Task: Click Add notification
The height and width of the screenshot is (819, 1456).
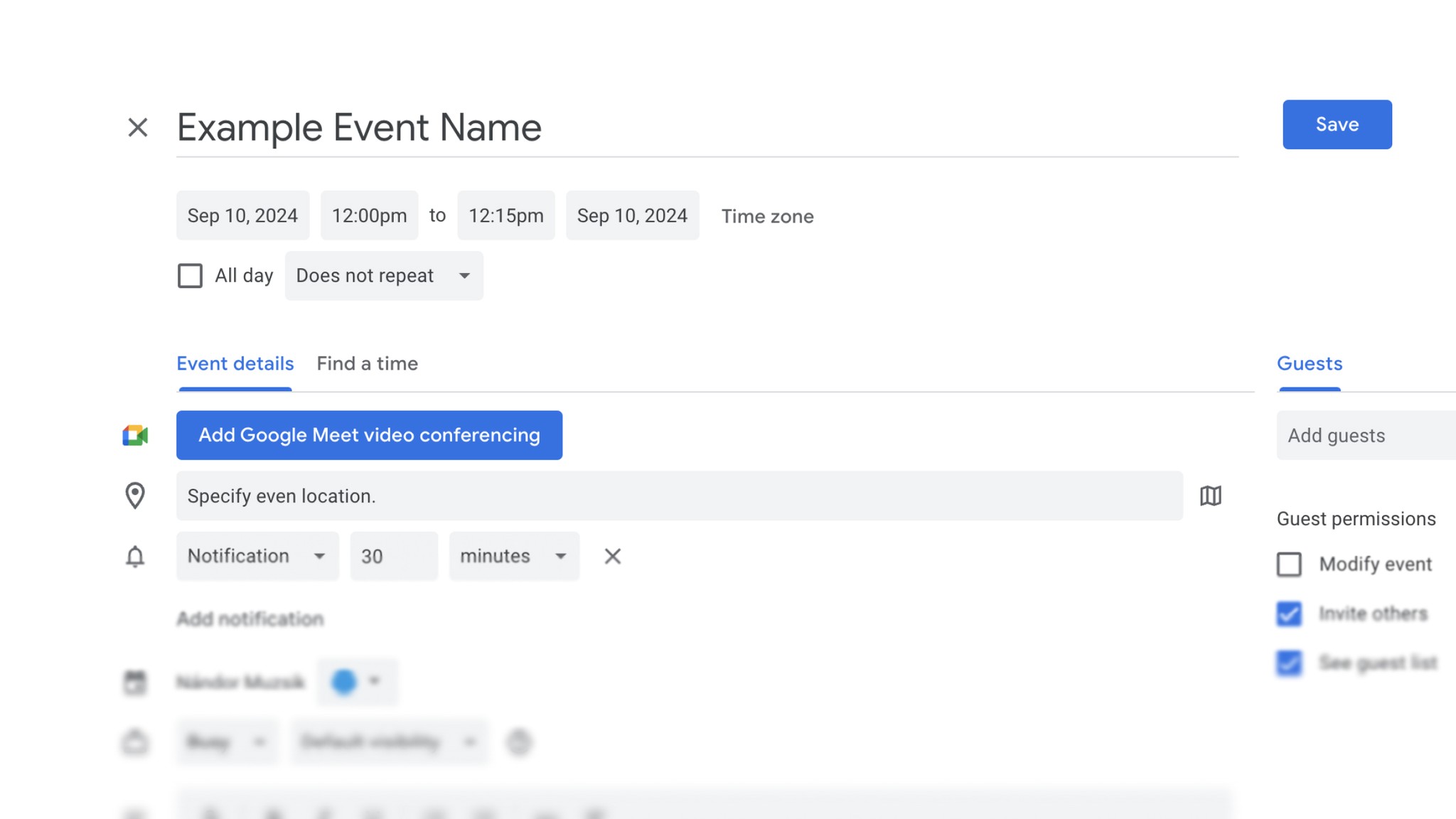Action: coord(250,619)
